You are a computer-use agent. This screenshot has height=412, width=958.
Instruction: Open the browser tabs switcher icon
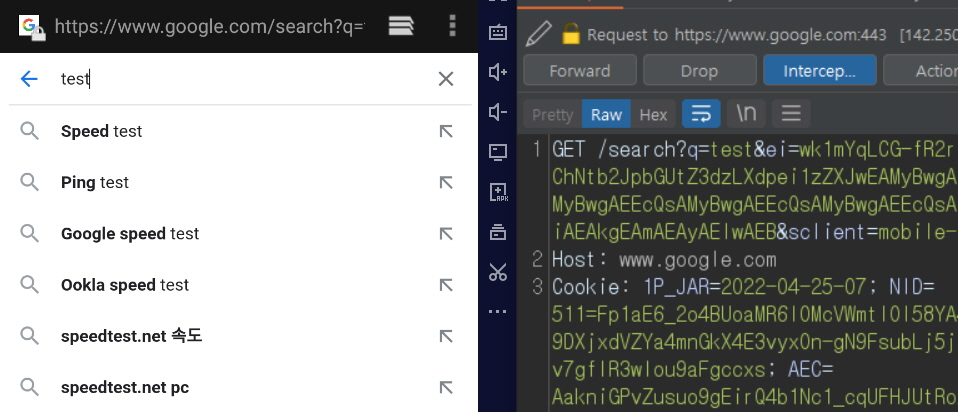401,26
